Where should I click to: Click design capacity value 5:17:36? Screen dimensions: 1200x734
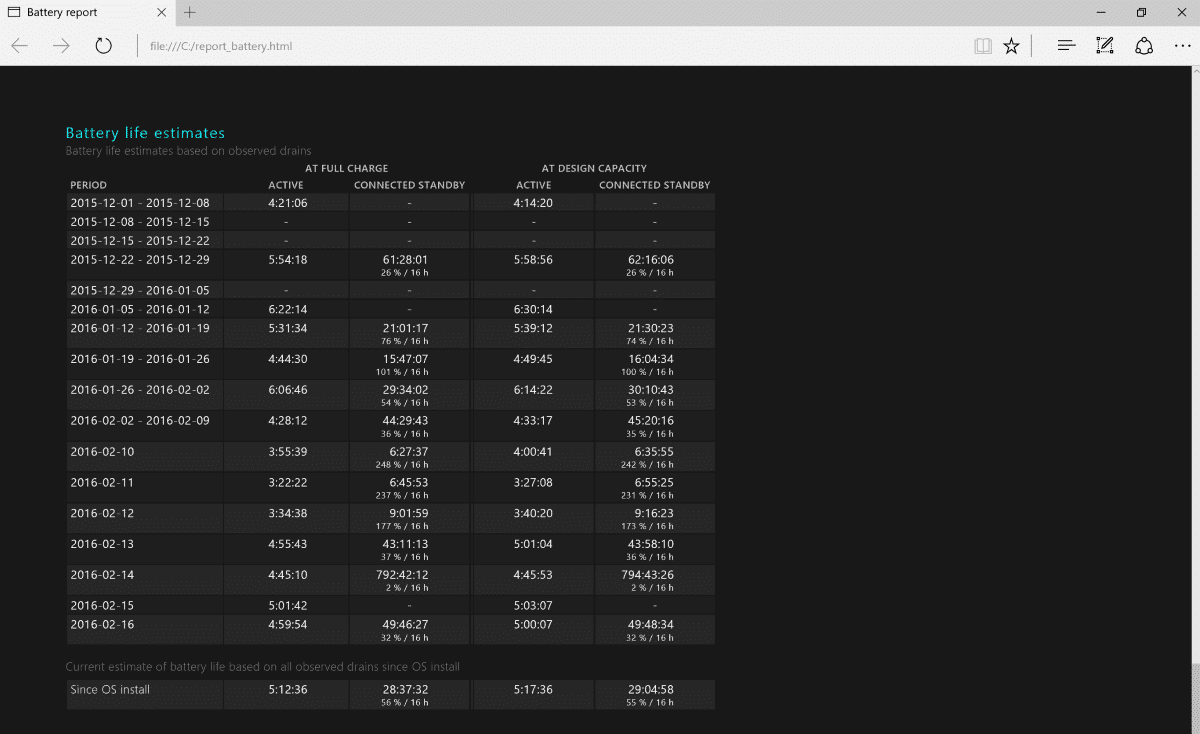[533, 690]
